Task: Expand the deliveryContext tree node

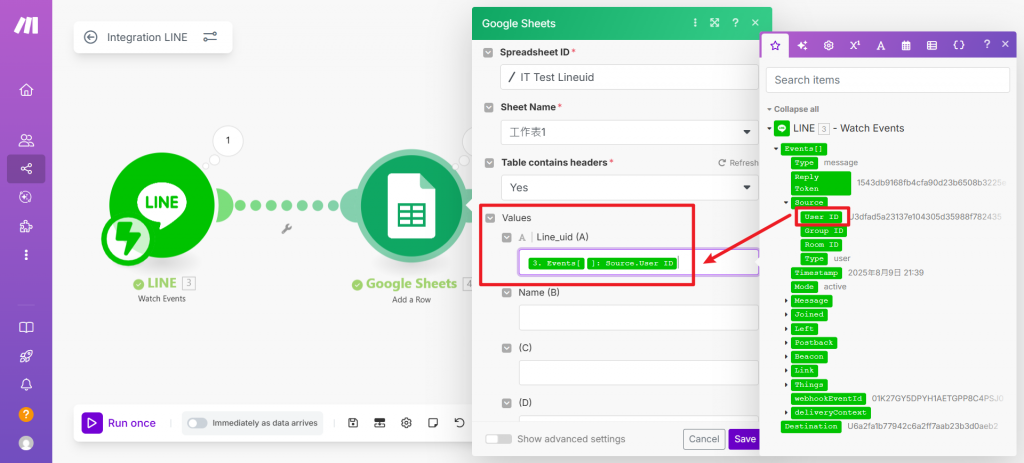Action: 786,413
